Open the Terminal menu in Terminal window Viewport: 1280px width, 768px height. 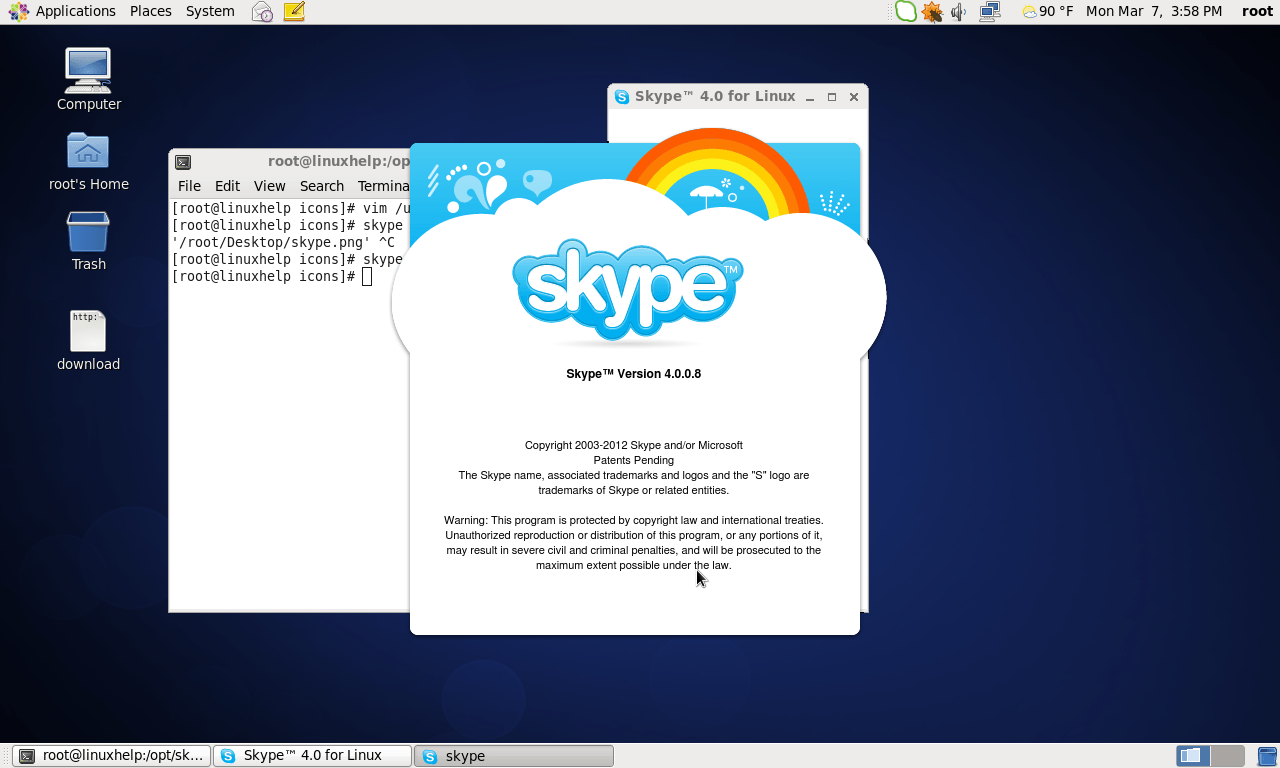pos(384,186)
